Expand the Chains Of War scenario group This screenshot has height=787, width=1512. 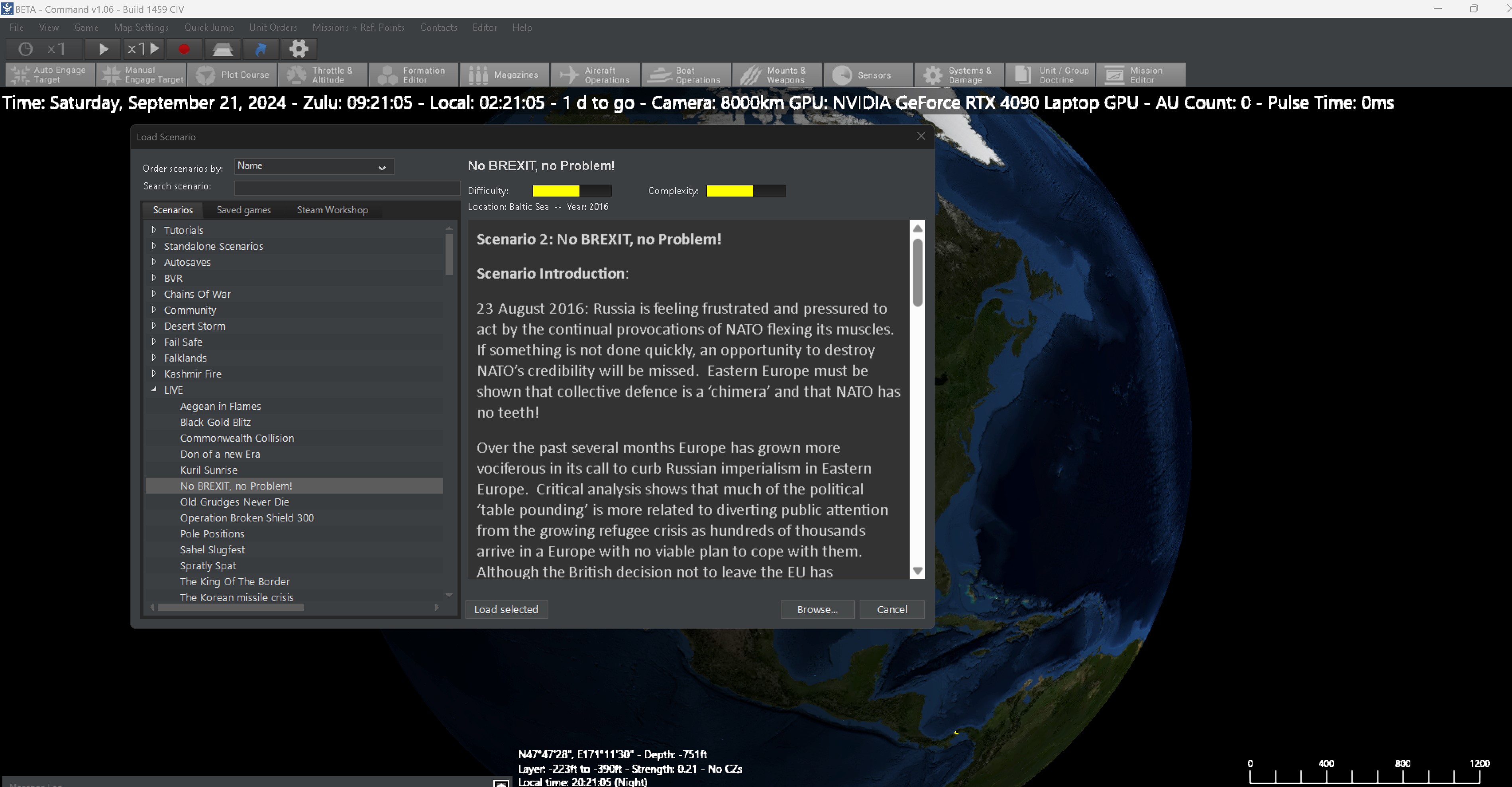pyautogui.click(x=154, y=294)
